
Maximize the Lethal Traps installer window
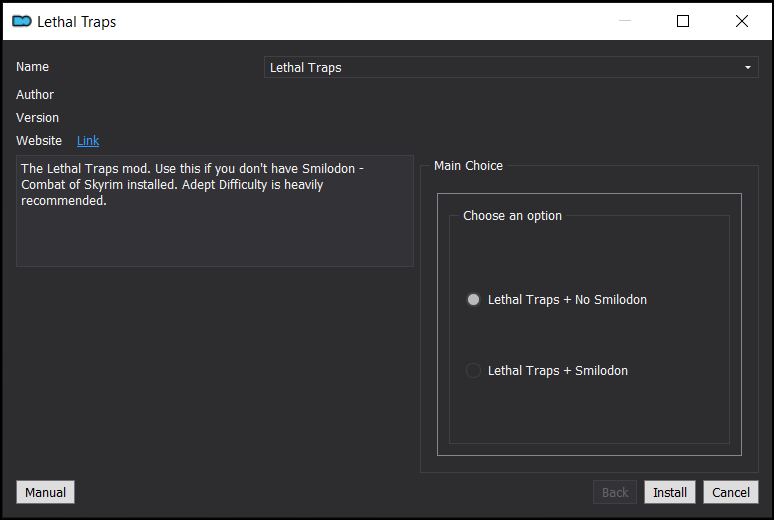pos(683,21)
